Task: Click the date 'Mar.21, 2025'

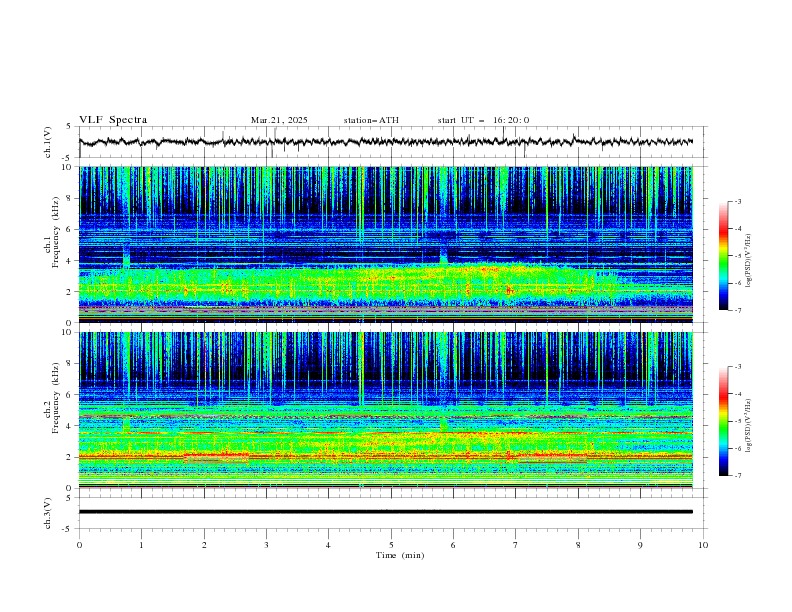Action: tap(279, 120)
